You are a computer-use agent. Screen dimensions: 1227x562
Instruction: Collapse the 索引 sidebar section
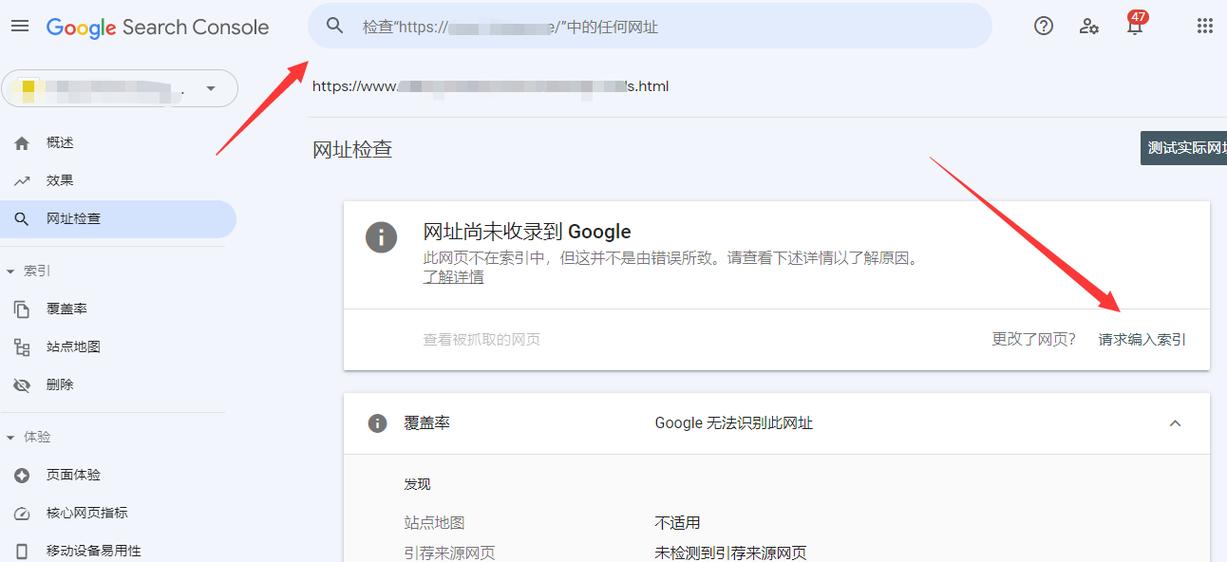pyautogui.click(x=28, y=271)
